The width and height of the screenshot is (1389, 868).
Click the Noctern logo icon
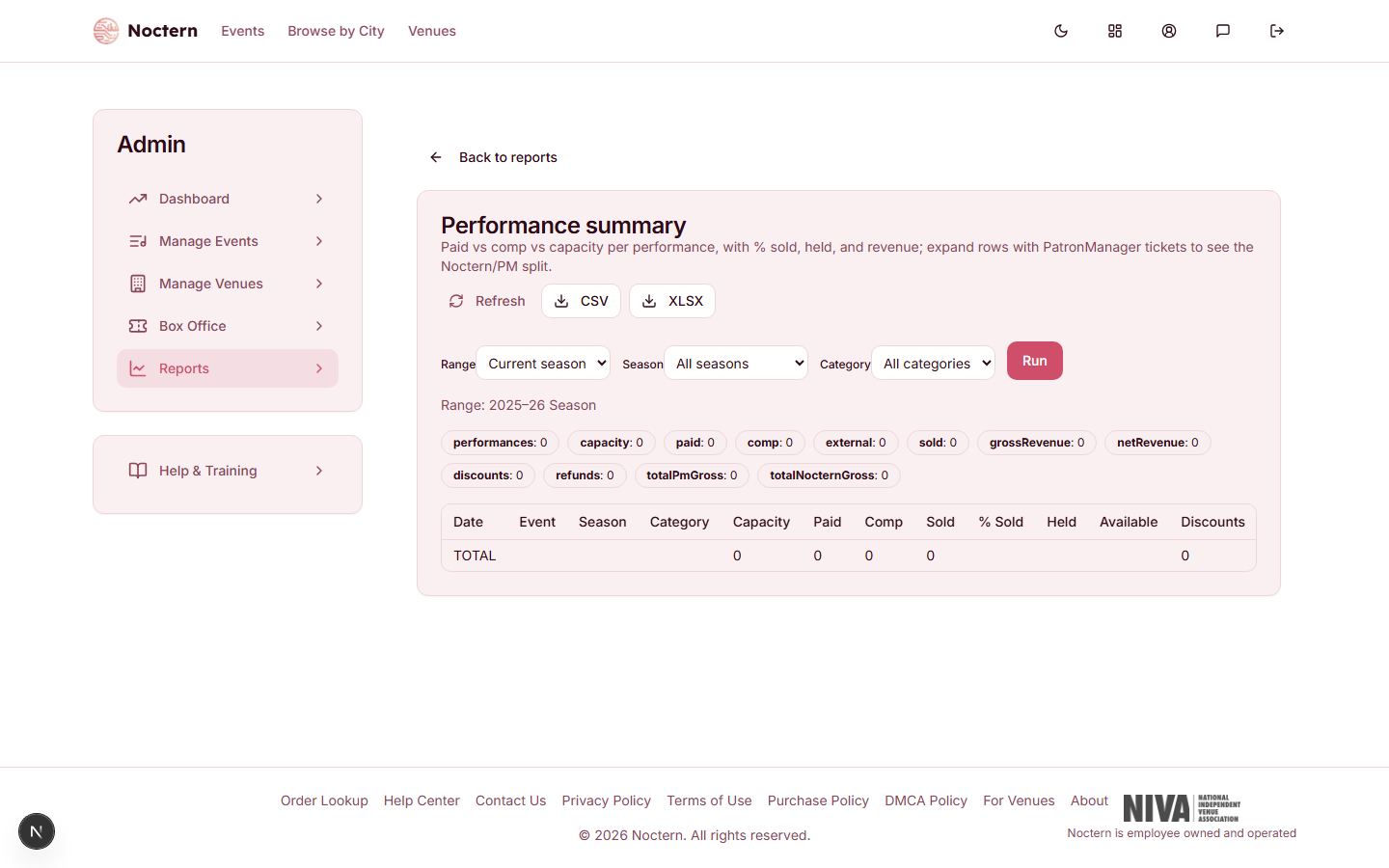106,31
